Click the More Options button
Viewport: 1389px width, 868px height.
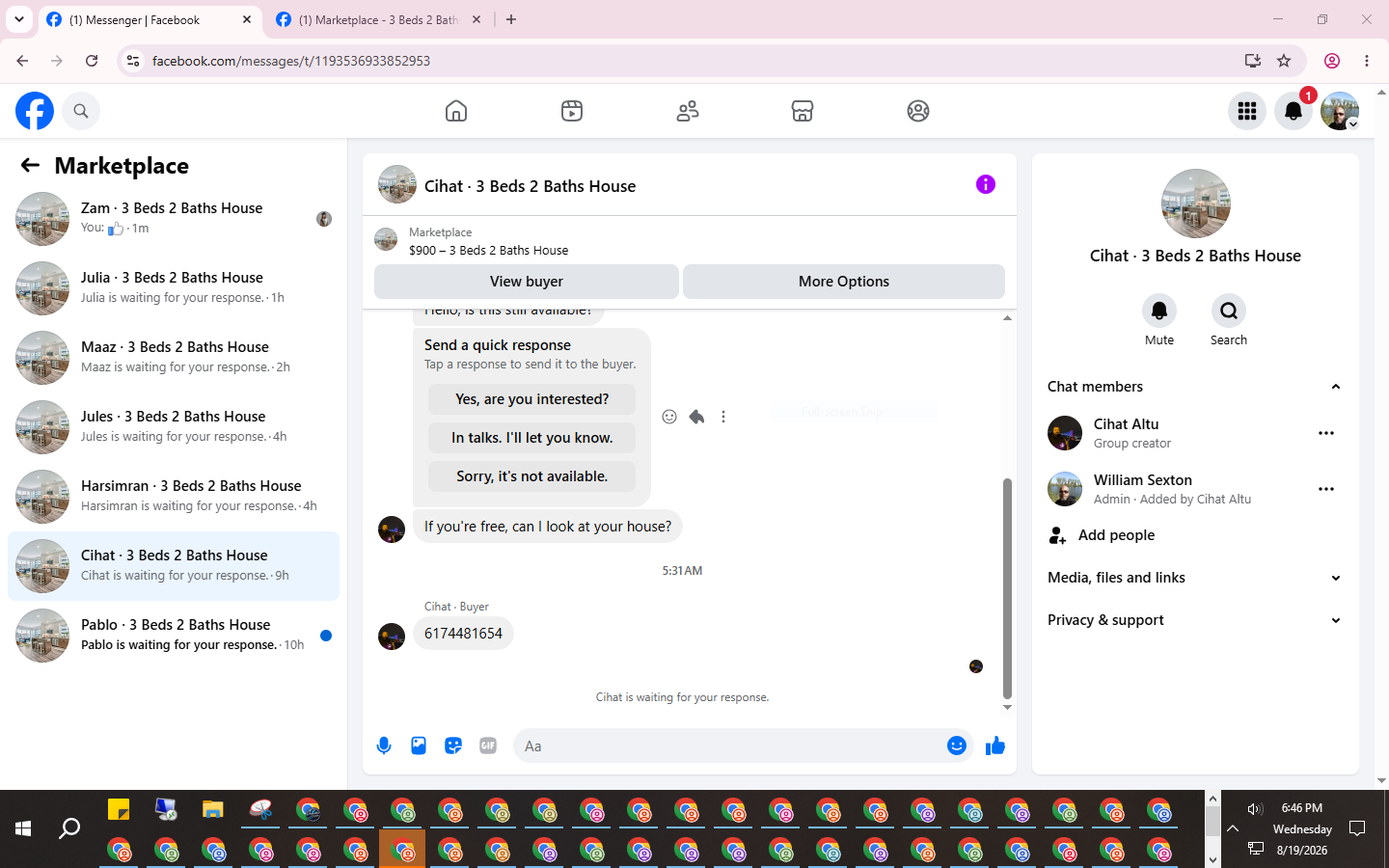click(844, 282)
